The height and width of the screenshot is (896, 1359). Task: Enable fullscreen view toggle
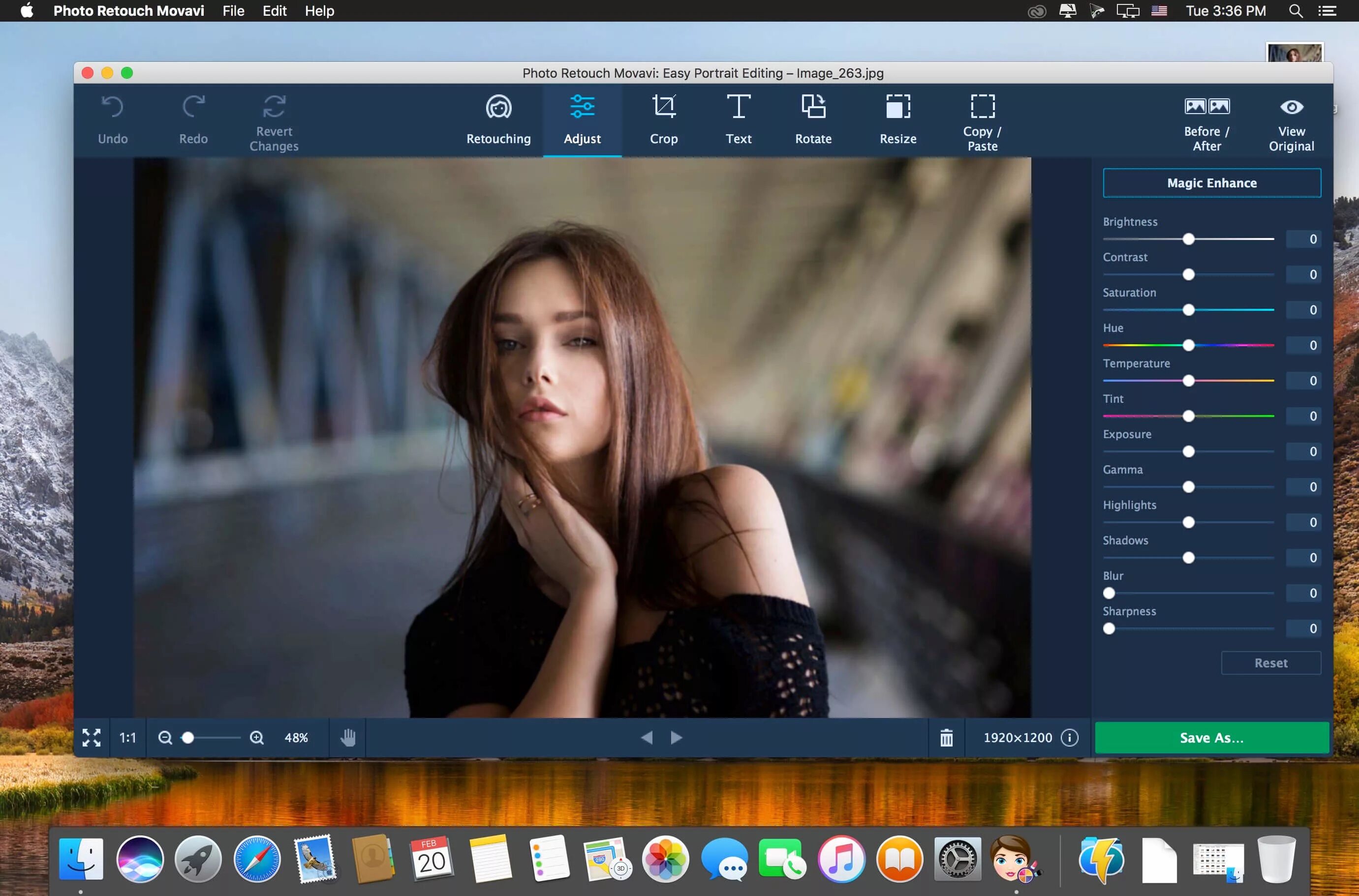(92, 737)
